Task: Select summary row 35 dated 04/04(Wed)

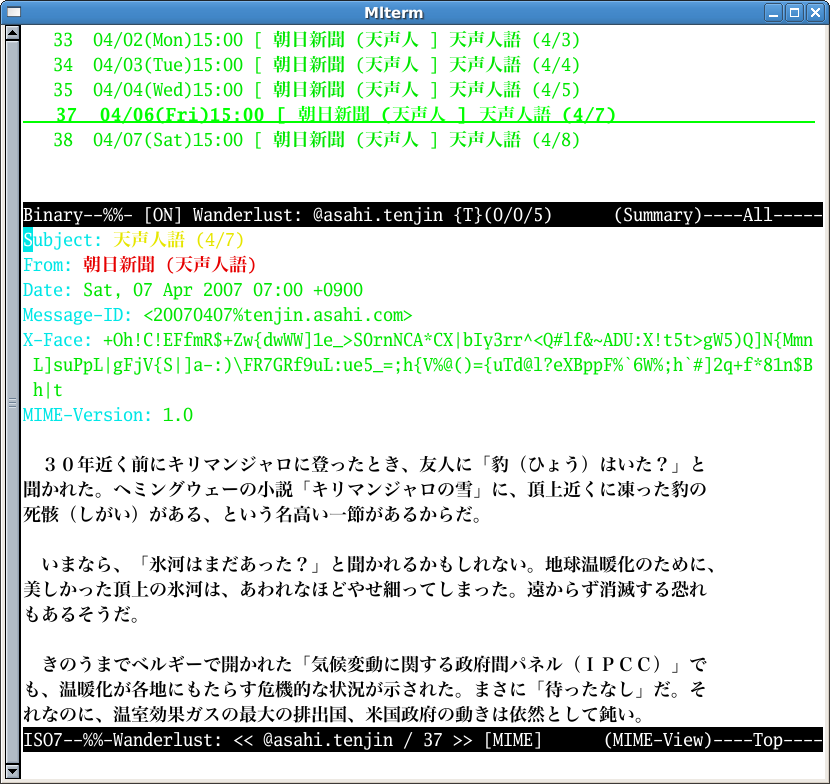Action: [317, 89]
